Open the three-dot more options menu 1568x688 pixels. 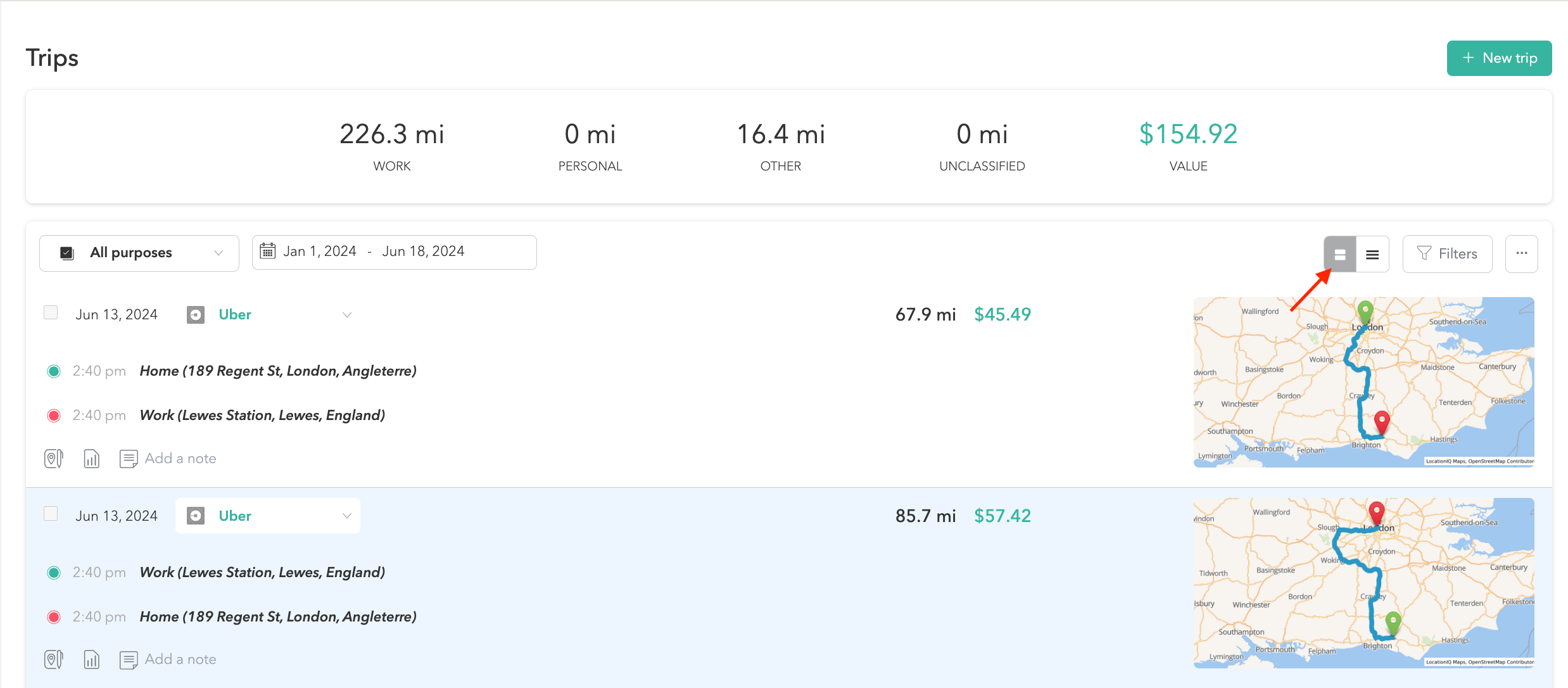1521,253
